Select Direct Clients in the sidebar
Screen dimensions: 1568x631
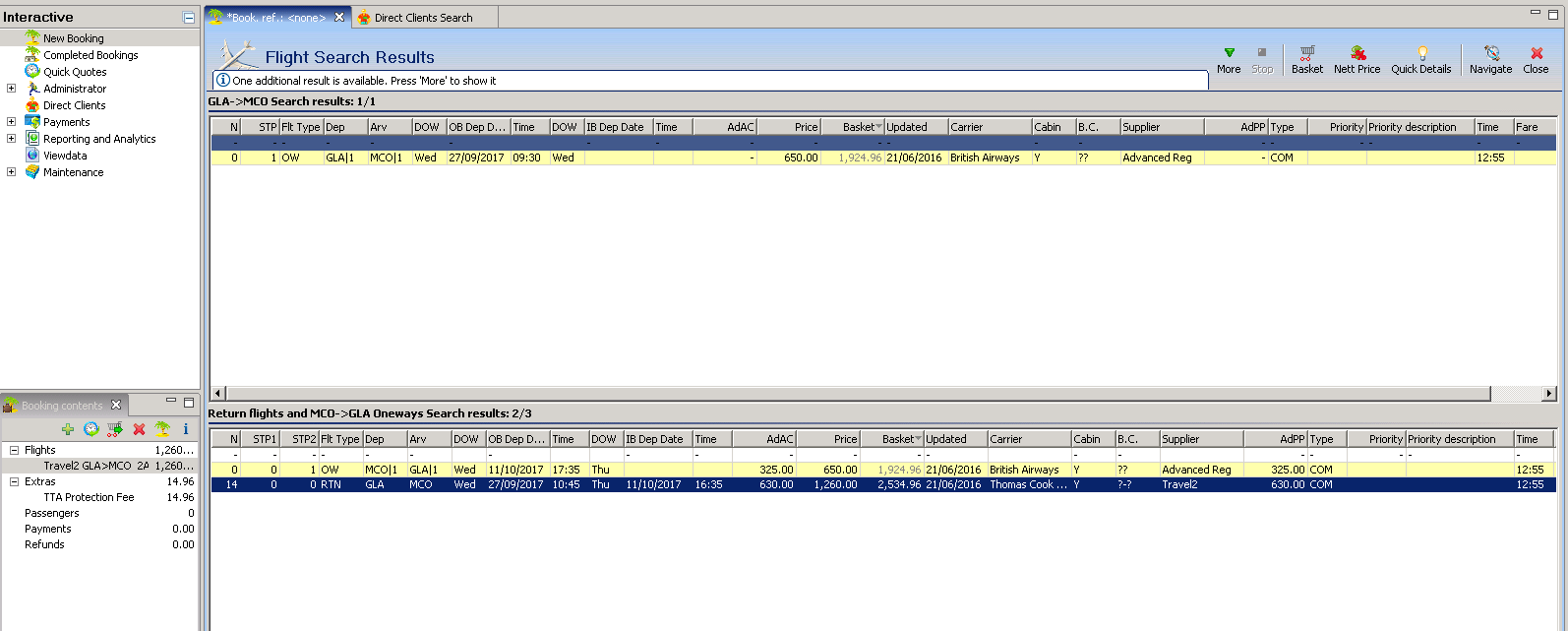(74, 105)
